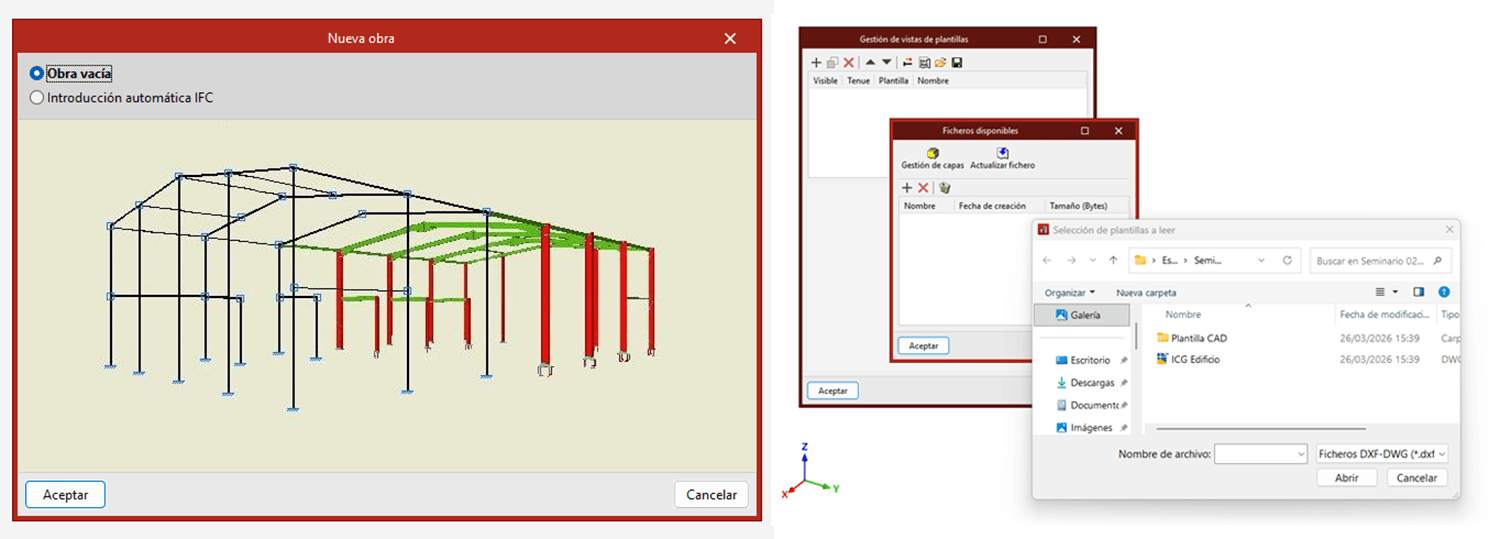The image size is (1500, 539).
Task: Toggle the preview pane in file dialog
Action: click(1418, 292)
